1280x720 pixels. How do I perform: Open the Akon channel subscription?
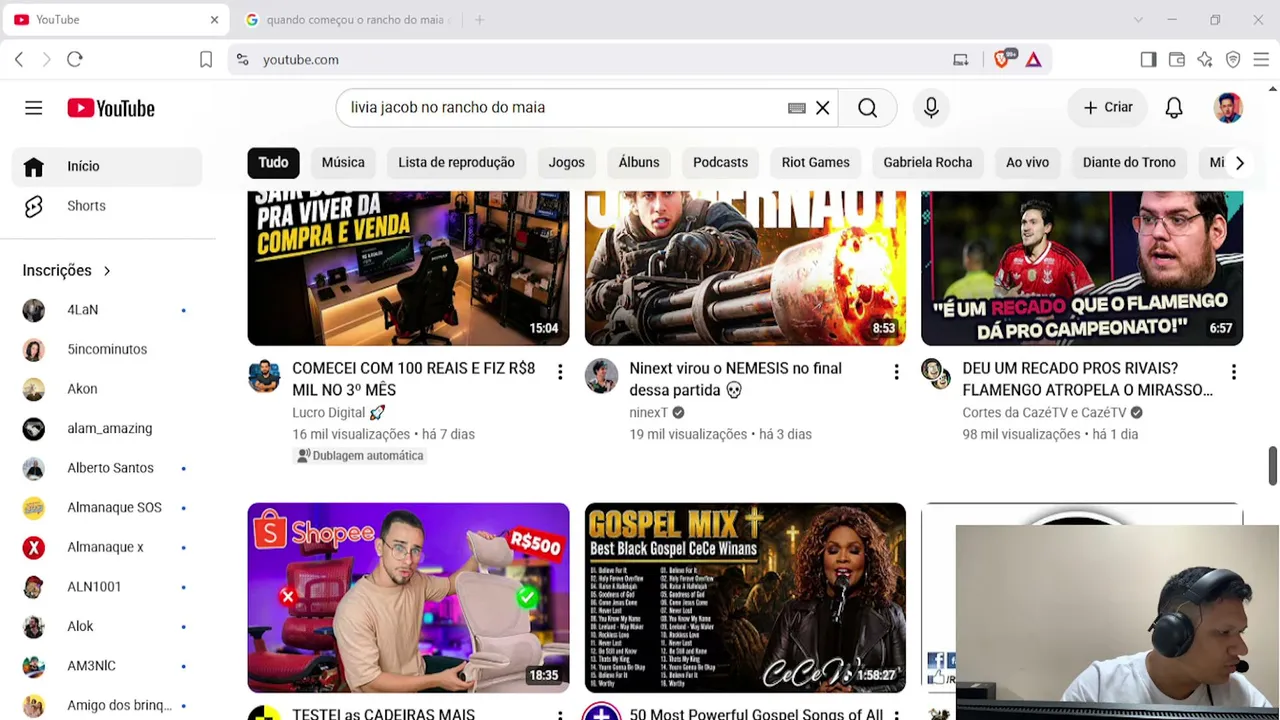(107, 389)
